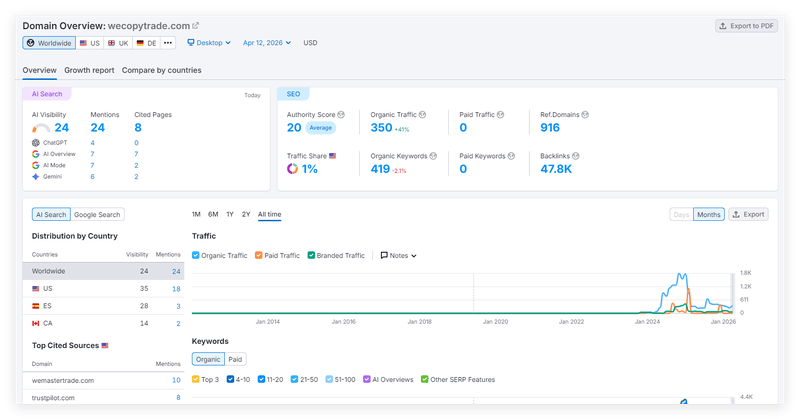Select AI Search distribution toggle

51,215
